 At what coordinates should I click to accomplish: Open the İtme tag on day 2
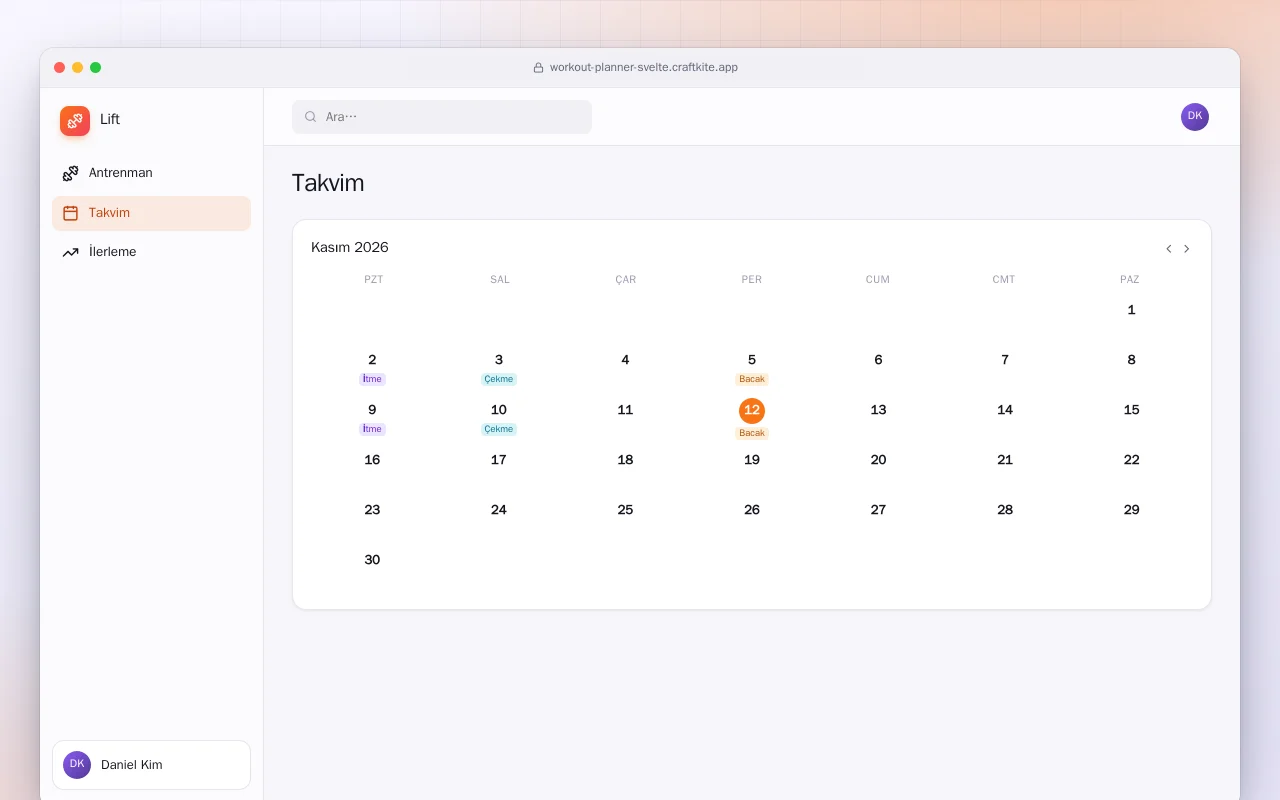click(x=372, y=379)
